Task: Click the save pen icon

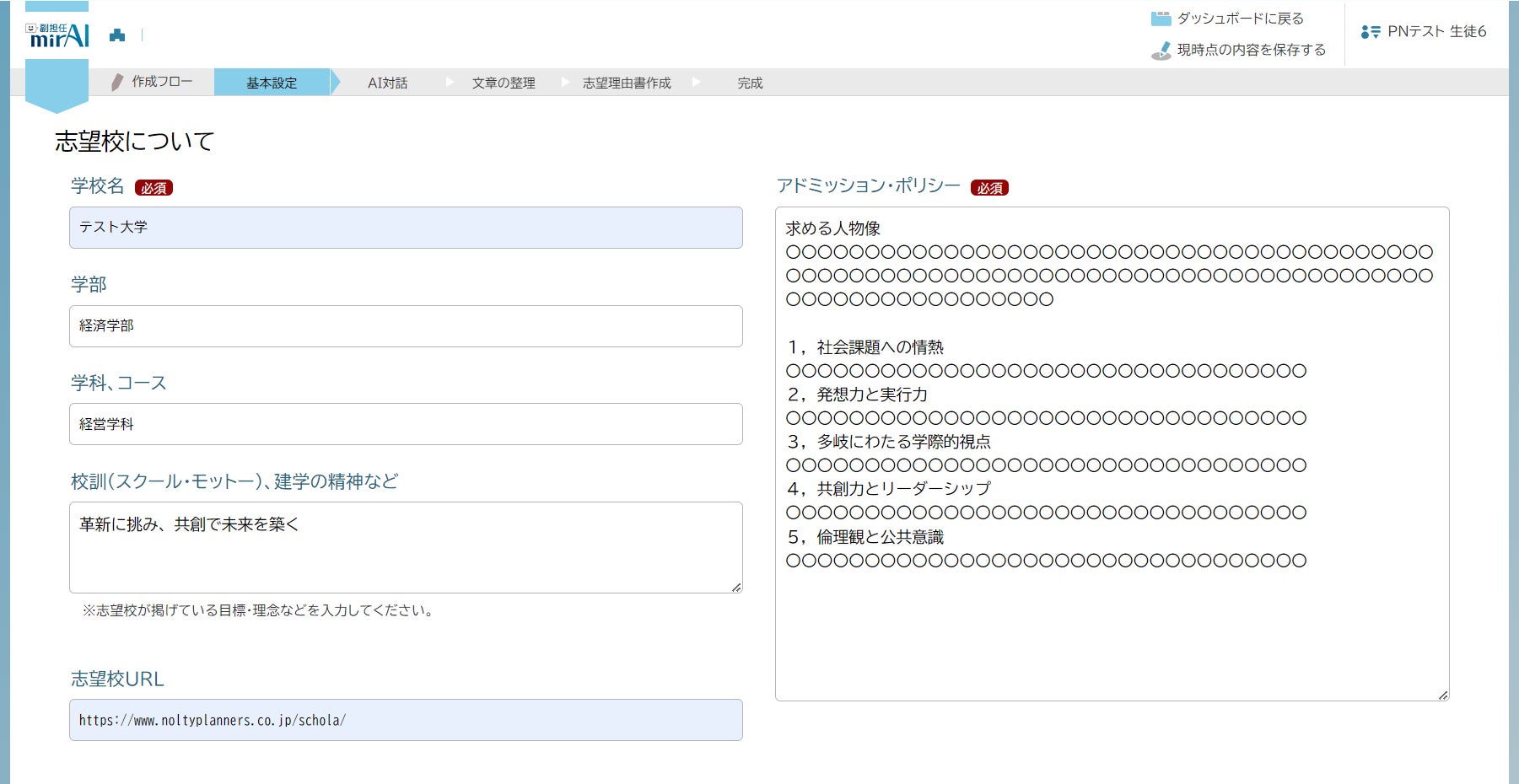Action: click(x=1161, y=51)
